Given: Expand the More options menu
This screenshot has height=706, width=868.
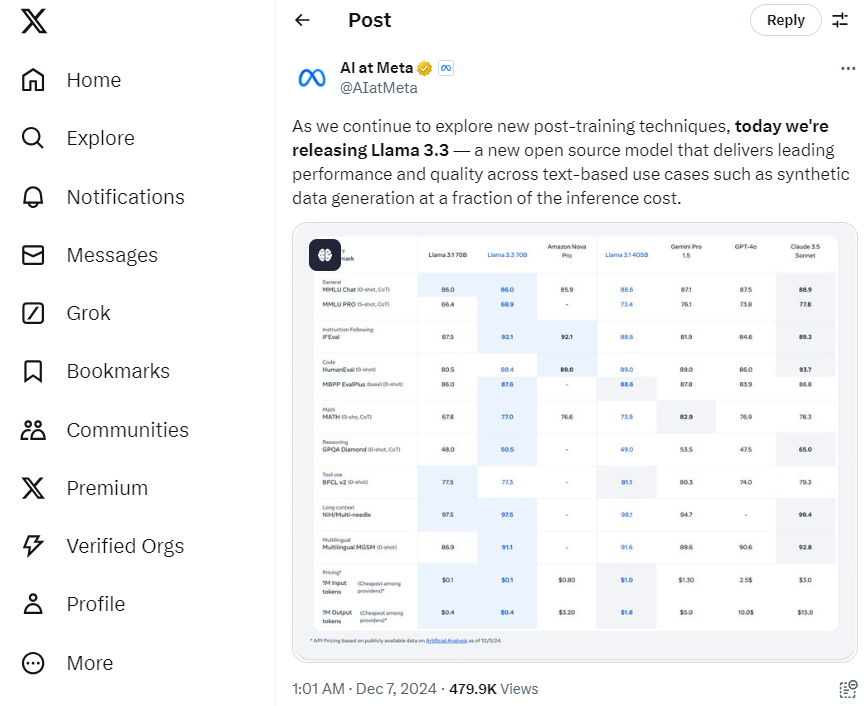Looking at the screenshot, I should click(67, 663).
